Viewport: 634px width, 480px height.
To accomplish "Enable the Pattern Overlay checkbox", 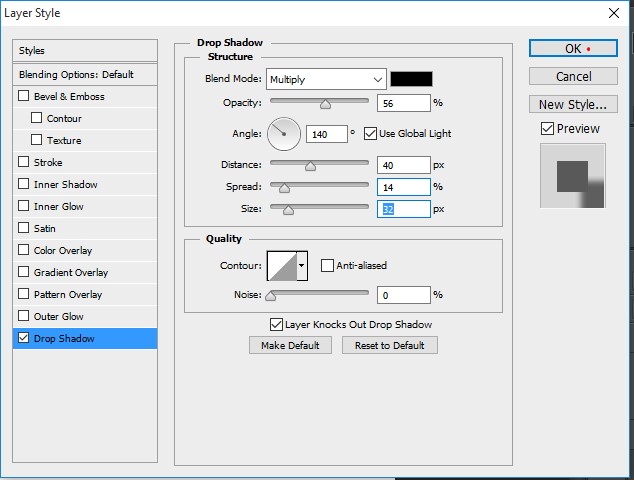I will coord(23,294).
